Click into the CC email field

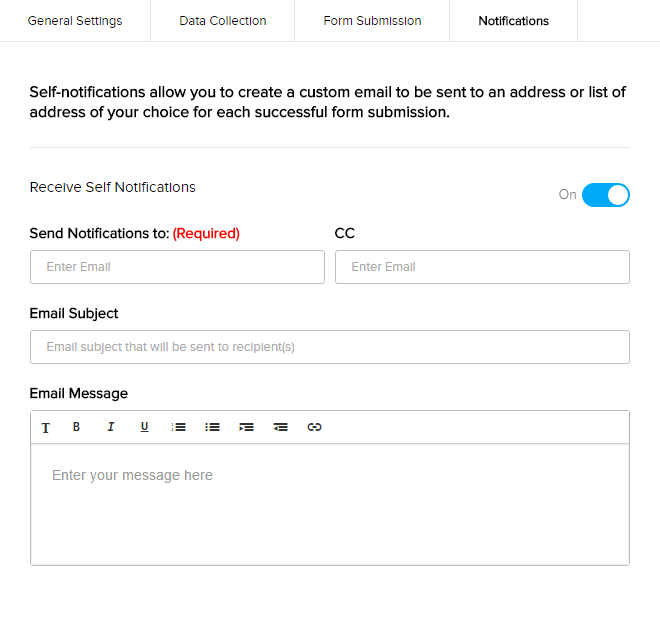(x=482, y=267)
